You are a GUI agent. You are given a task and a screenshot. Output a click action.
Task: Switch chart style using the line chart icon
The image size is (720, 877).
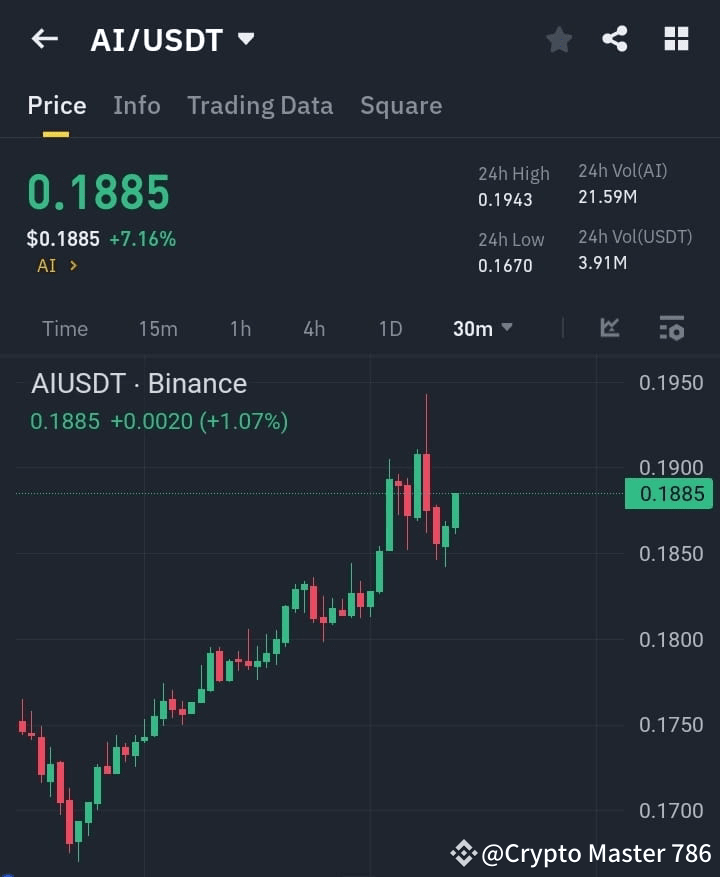click(x=609, y=328)
